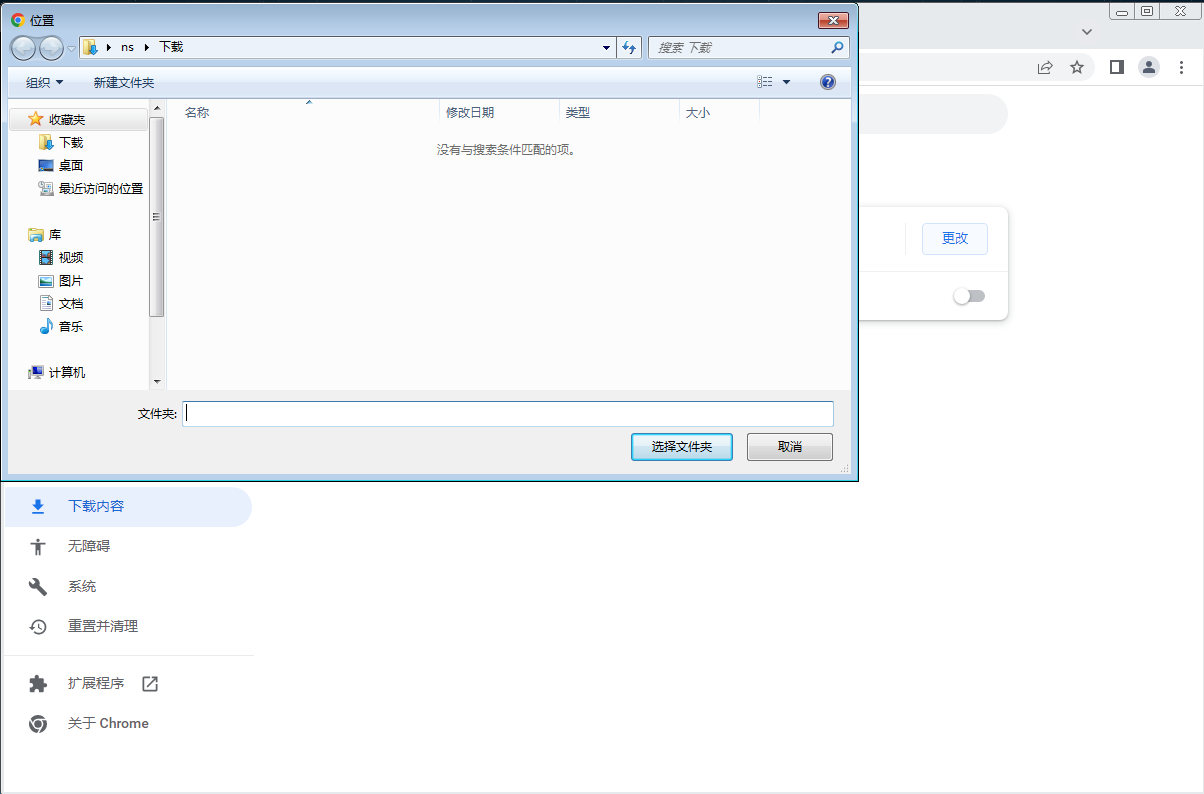Click the tab search chevron in Chrome
The image size is (1204, 794).
coord(1087,32)
